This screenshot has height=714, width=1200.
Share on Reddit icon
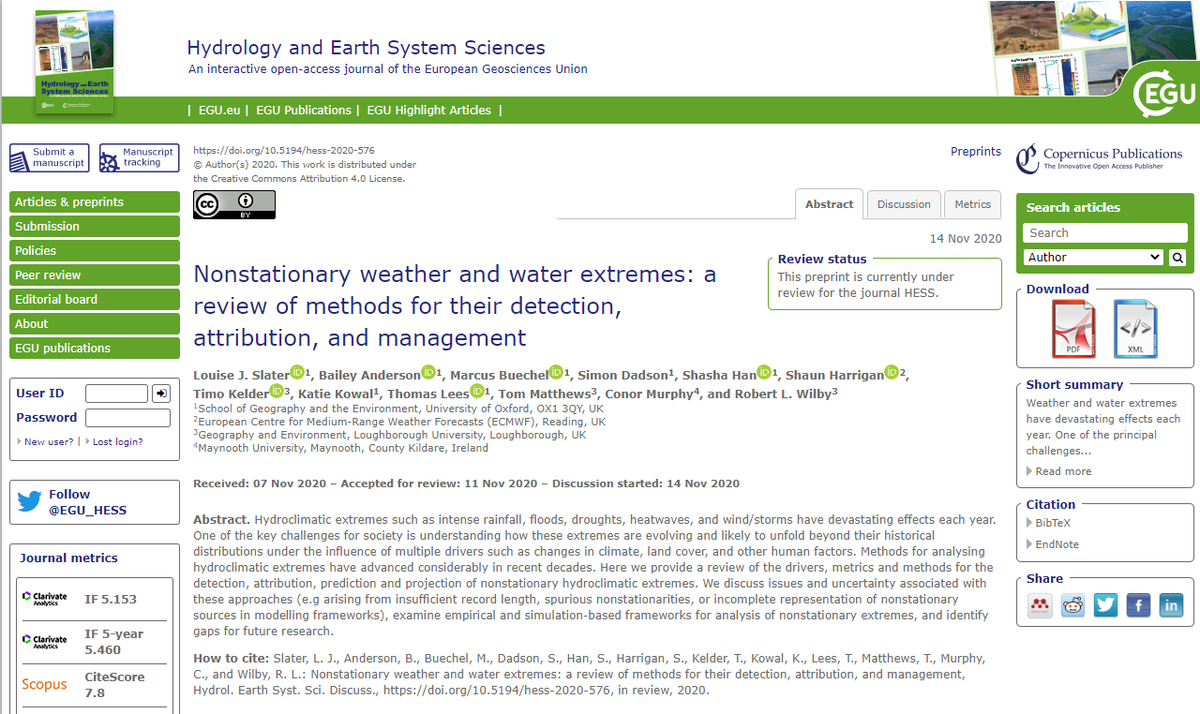click(1072, 605)
